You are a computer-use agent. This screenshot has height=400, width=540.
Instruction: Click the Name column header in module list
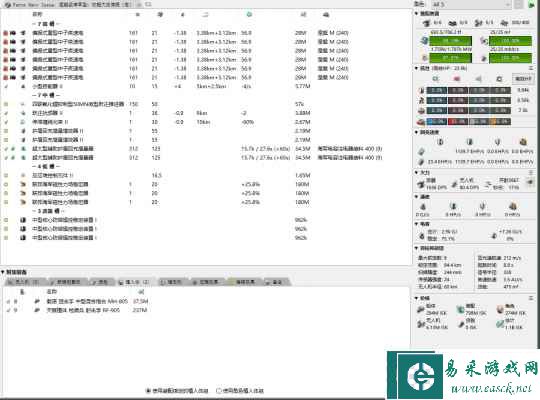point(38,14)
